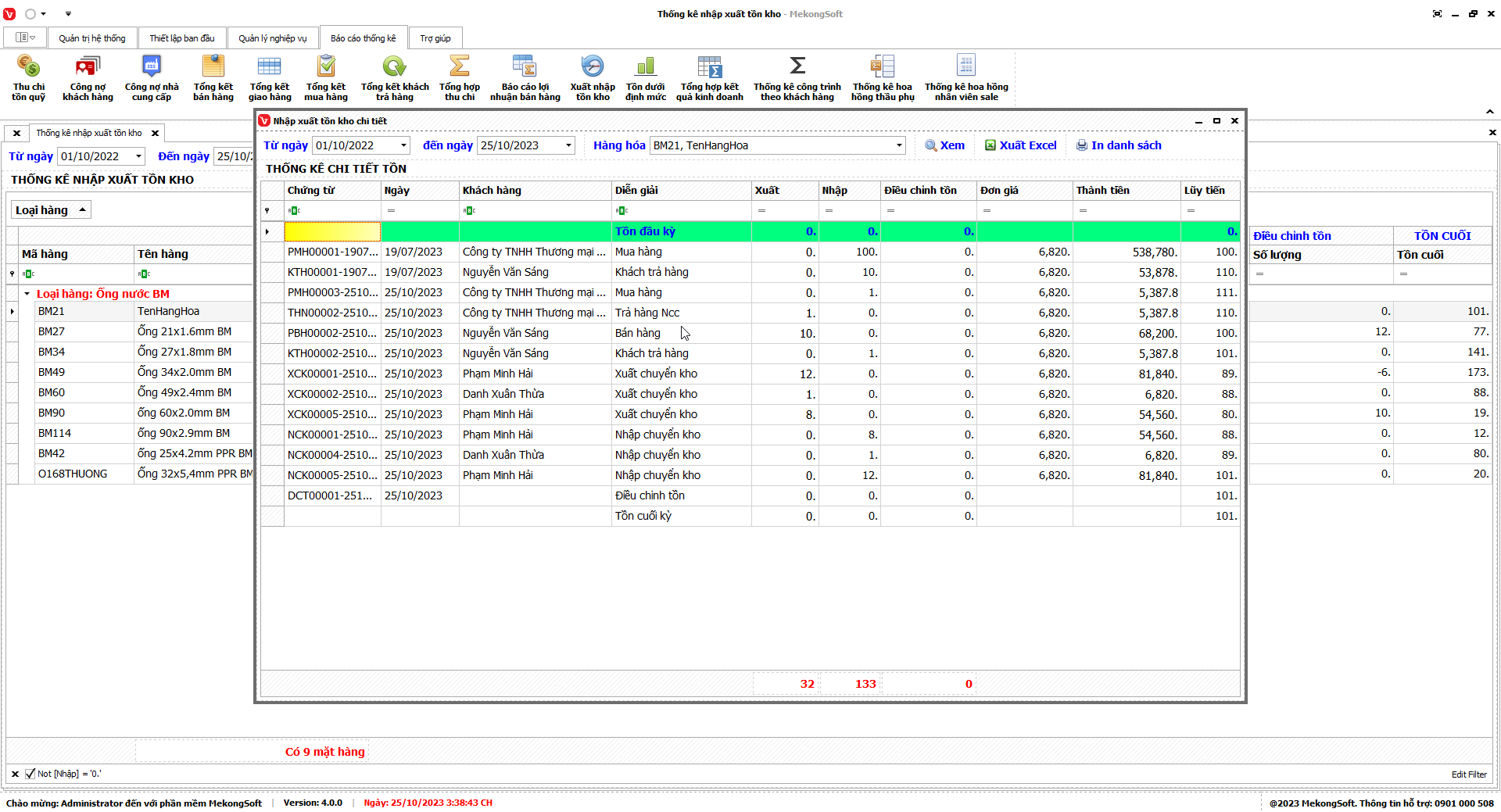This screenshot has height=812, width=1501.
Task: Click the Xuất Excel button
Action: coord(1020,145)
